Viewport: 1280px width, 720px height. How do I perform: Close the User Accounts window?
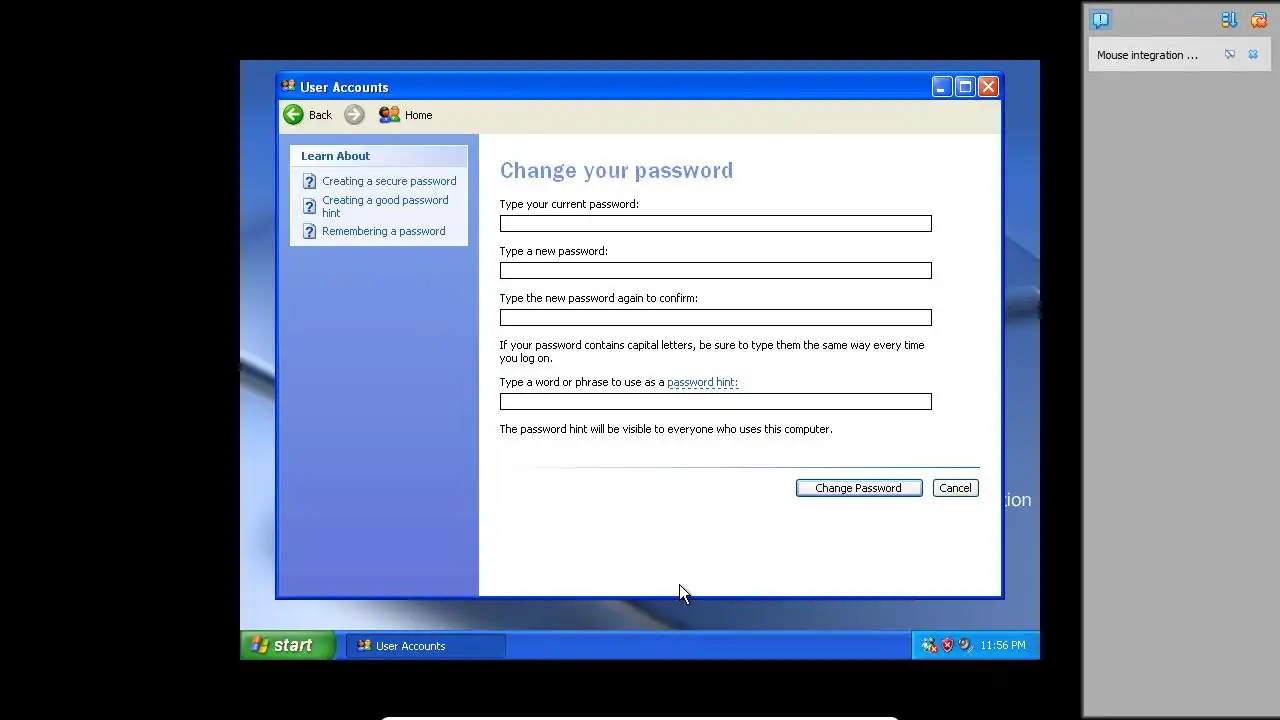pyautogui.click(x=988, y=87)
